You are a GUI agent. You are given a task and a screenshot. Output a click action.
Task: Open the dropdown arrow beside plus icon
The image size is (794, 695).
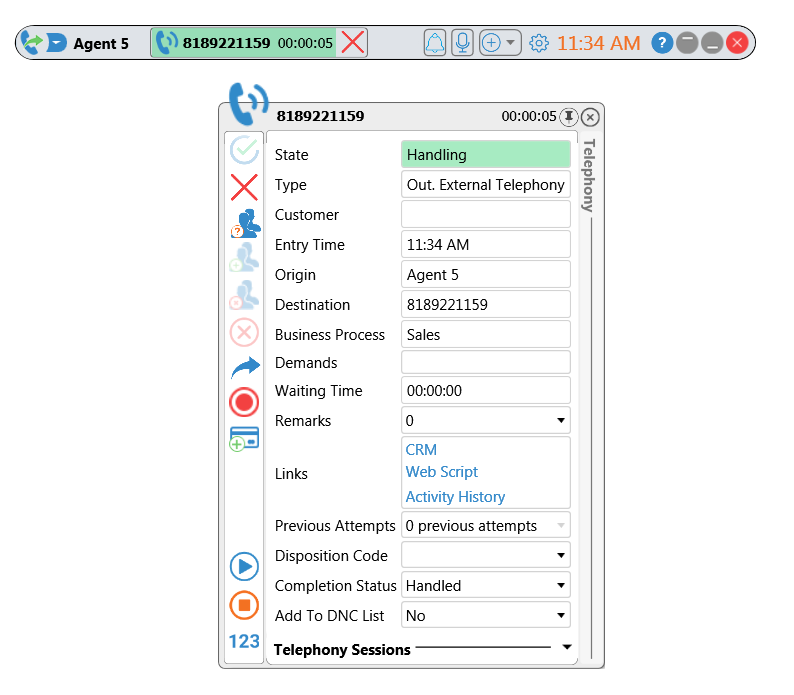tap(511, 43)
